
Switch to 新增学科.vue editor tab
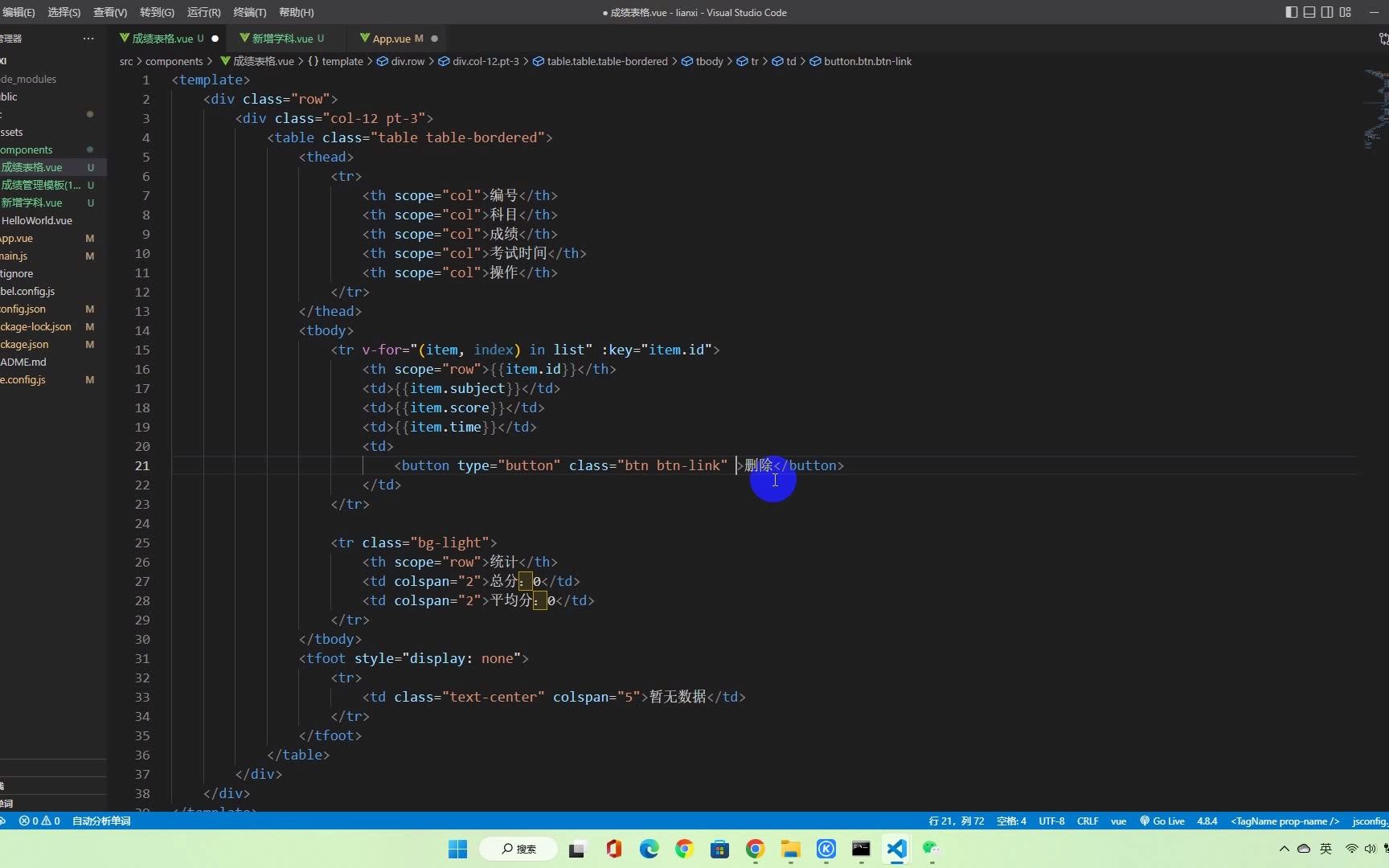[282, 39]
